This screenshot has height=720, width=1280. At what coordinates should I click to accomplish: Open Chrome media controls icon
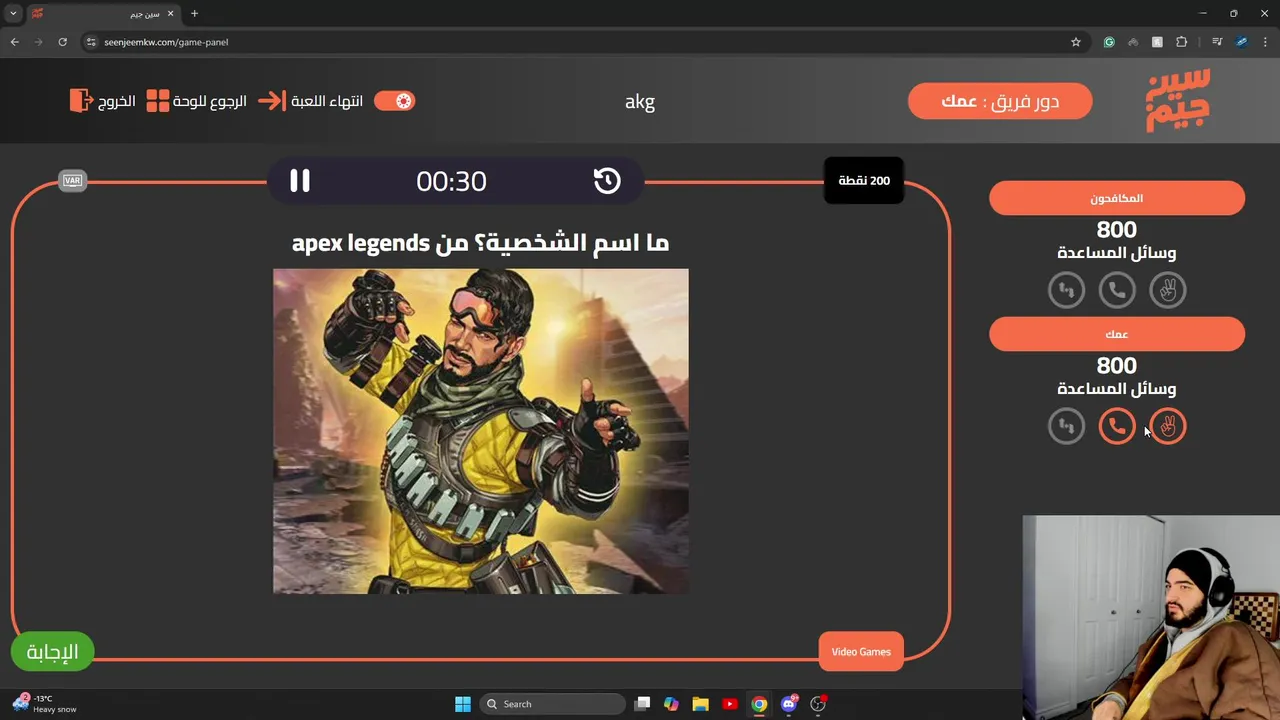(x=1217, y=42)
